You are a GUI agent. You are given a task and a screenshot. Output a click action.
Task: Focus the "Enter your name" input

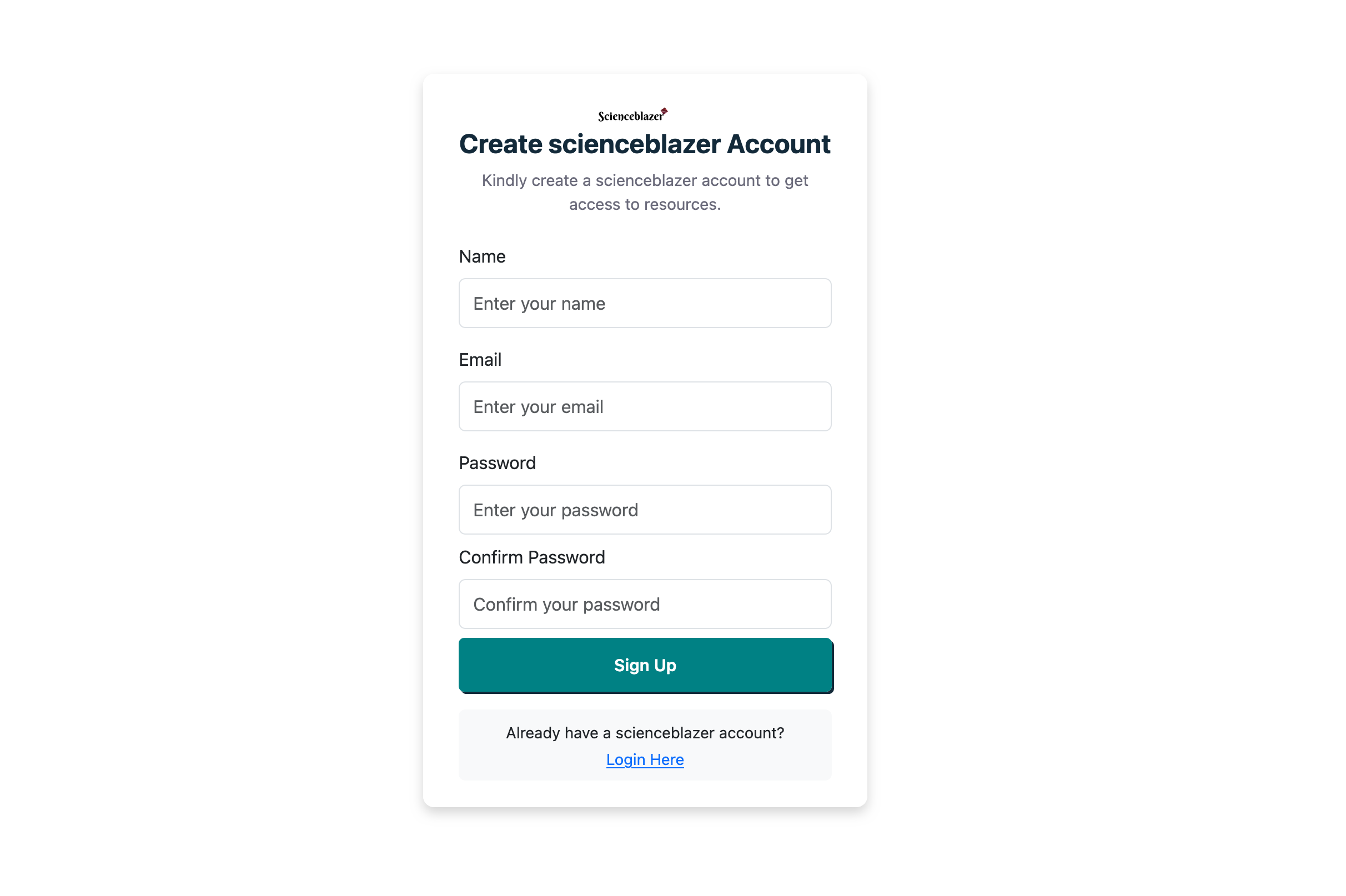tap(645, 304)
